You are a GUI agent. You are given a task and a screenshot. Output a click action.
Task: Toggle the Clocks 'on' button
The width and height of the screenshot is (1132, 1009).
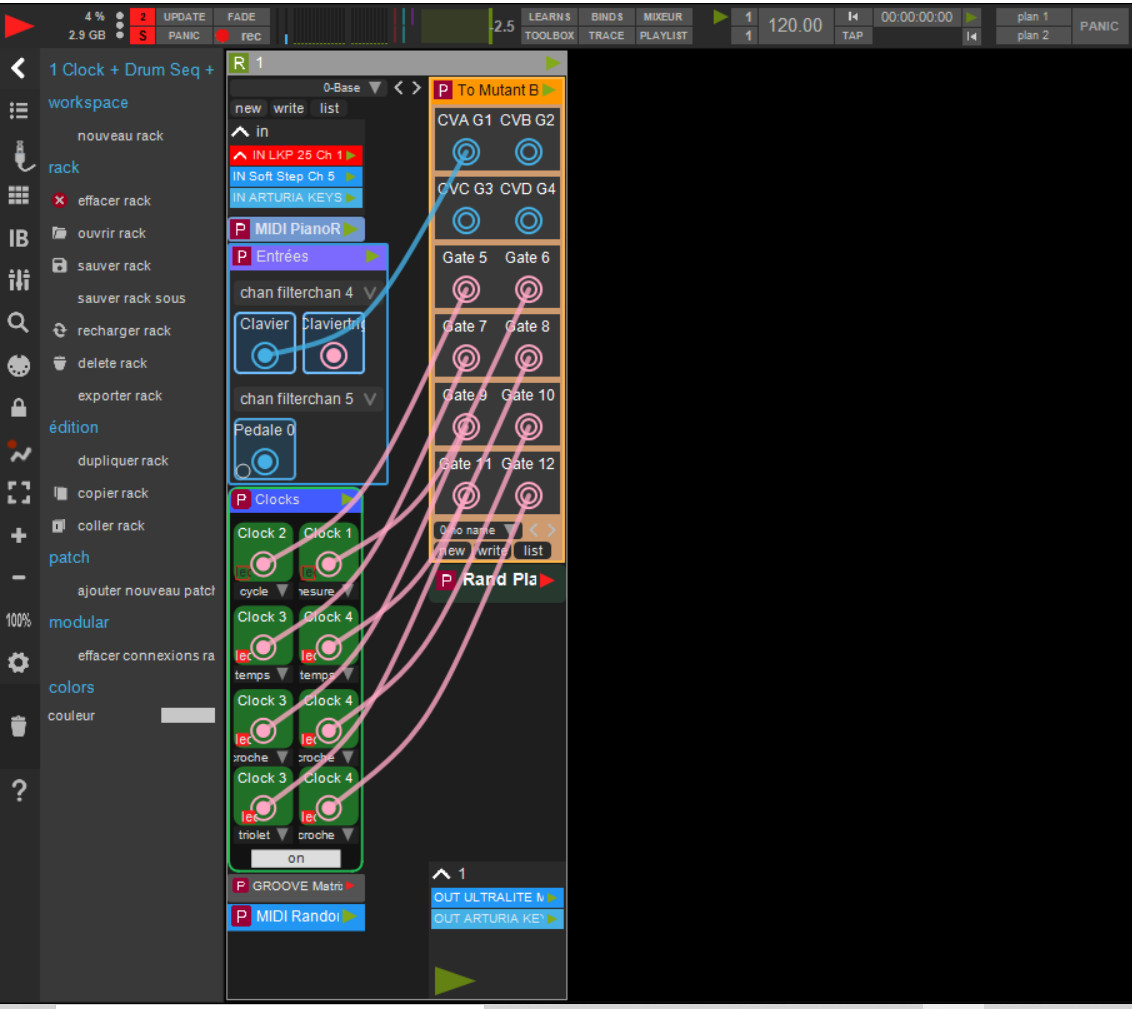click(296, 858)
